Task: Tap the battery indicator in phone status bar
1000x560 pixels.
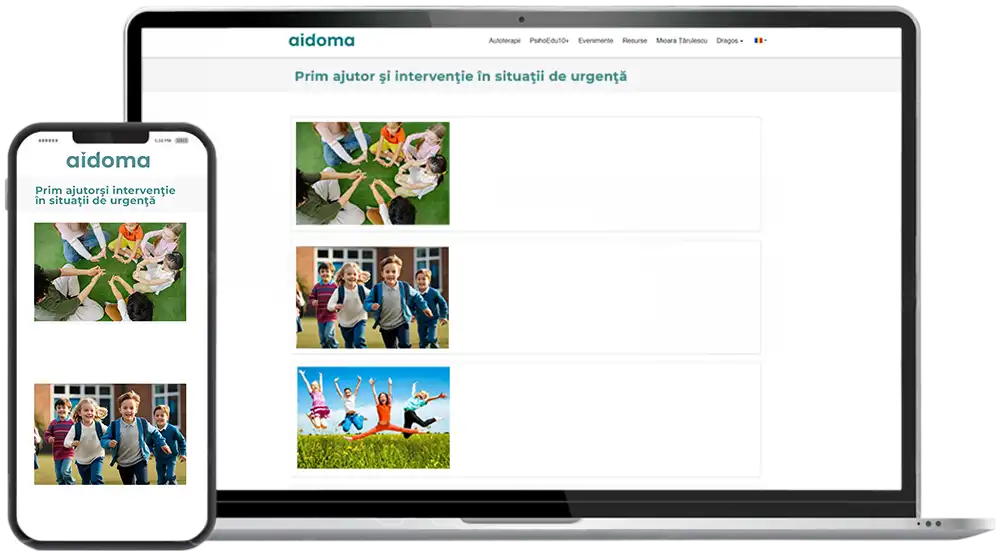Action: tap(182, 140)
